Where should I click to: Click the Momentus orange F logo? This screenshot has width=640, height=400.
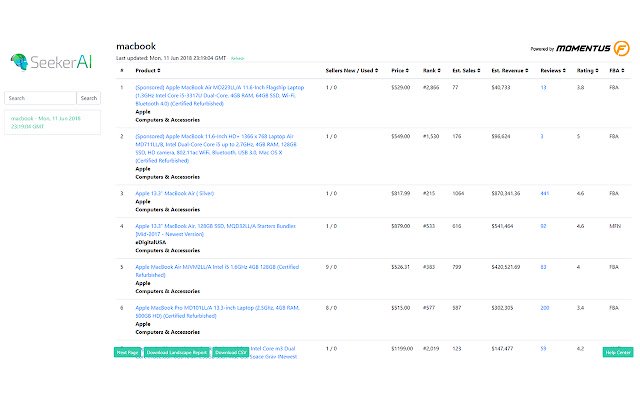pyautogui.click(x=622, y=48)
